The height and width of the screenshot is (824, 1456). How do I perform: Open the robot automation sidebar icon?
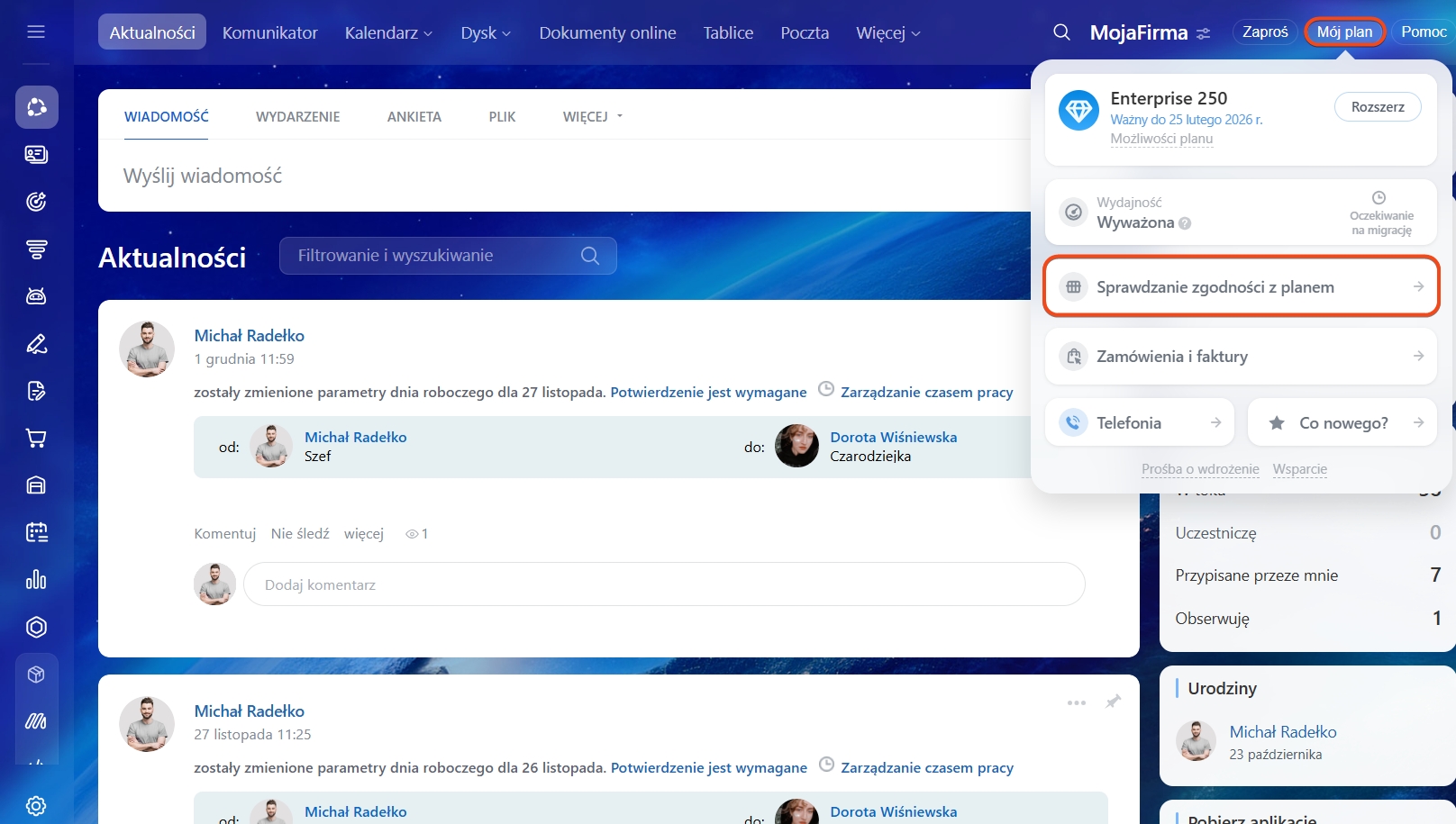click(36, 296)
